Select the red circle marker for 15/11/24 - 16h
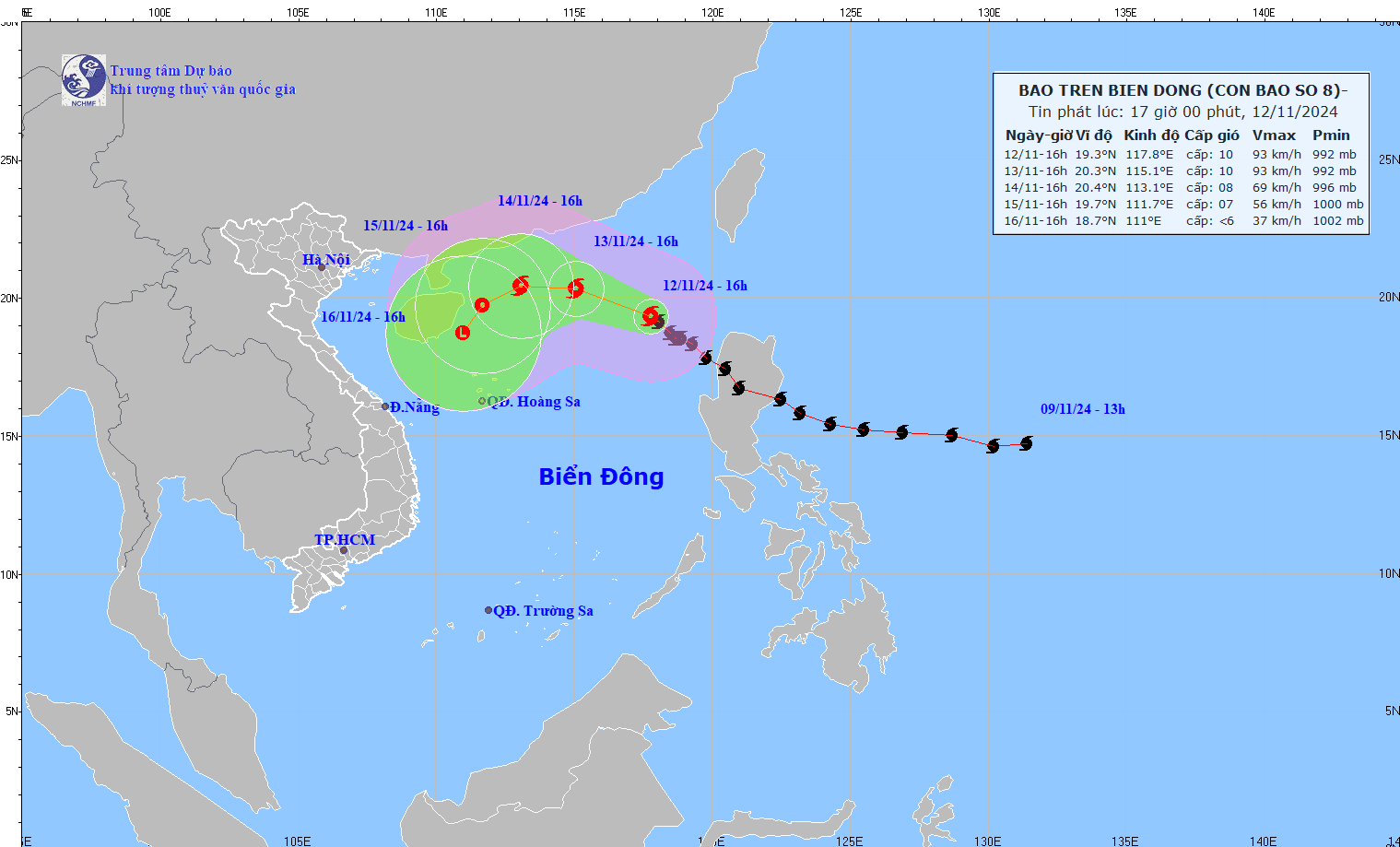The image size is (1400, 847). pyautogui.click(x=482, y=305)
